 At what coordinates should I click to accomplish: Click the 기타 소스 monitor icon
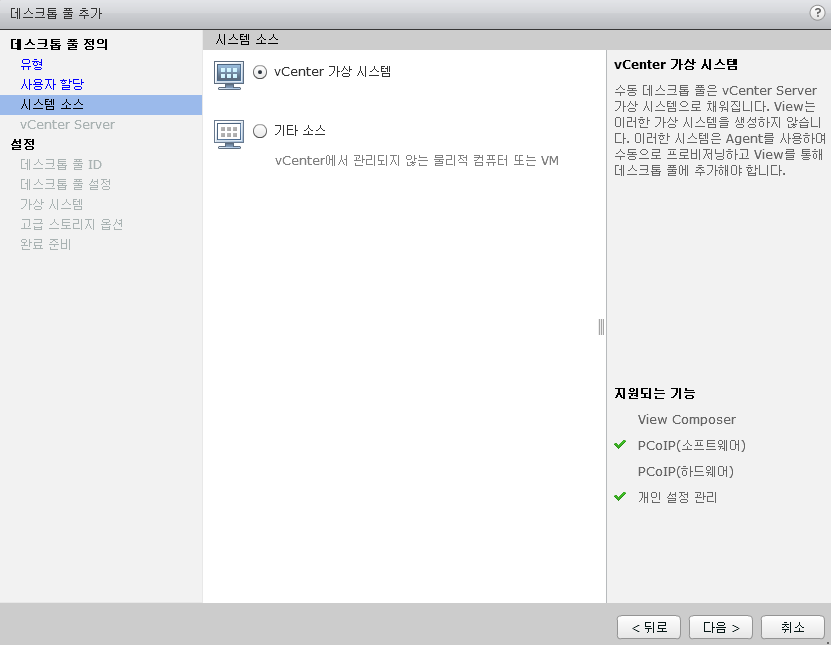click(x=229, y=134)
